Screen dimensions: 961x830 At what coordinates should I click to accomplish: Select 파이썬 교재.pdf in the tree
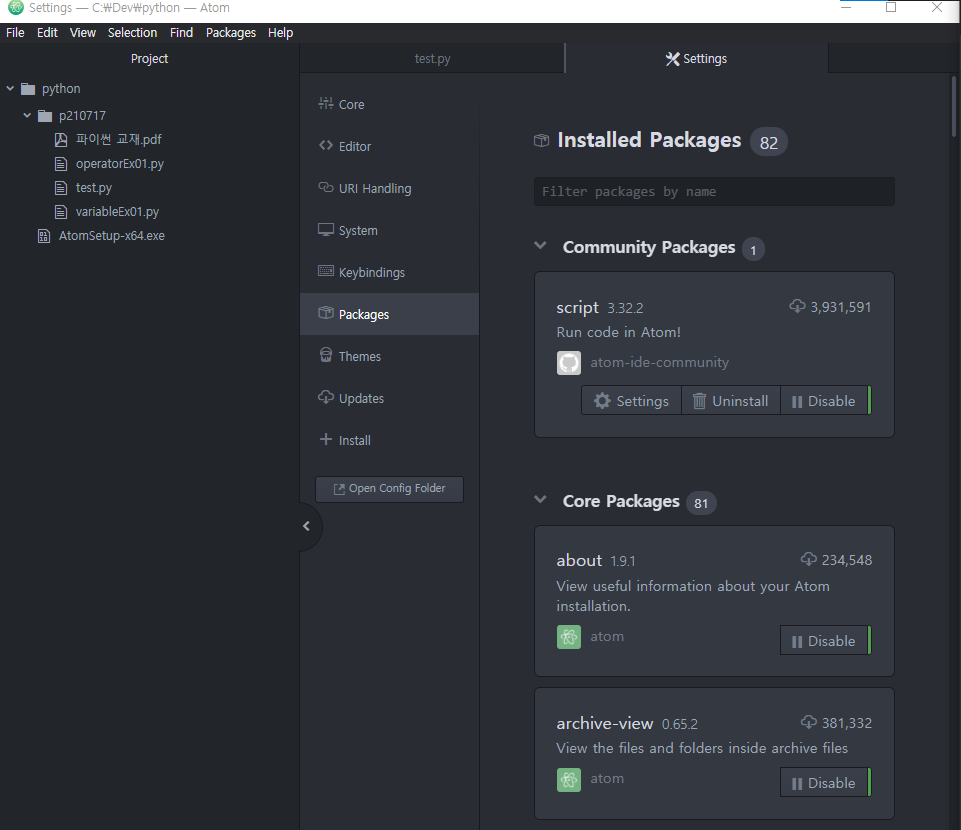(118, 140)
